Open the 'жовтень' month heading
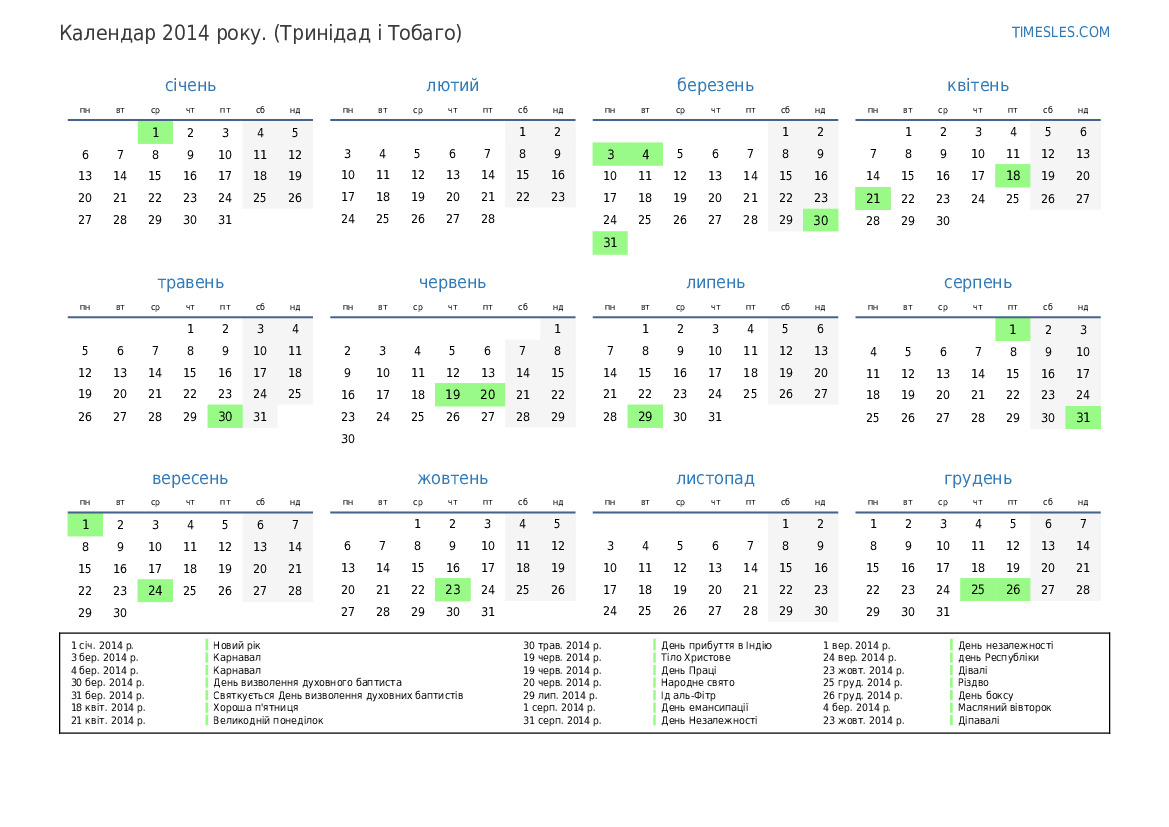The height and width of the screenshot is (827, 1169). [453, 479]
